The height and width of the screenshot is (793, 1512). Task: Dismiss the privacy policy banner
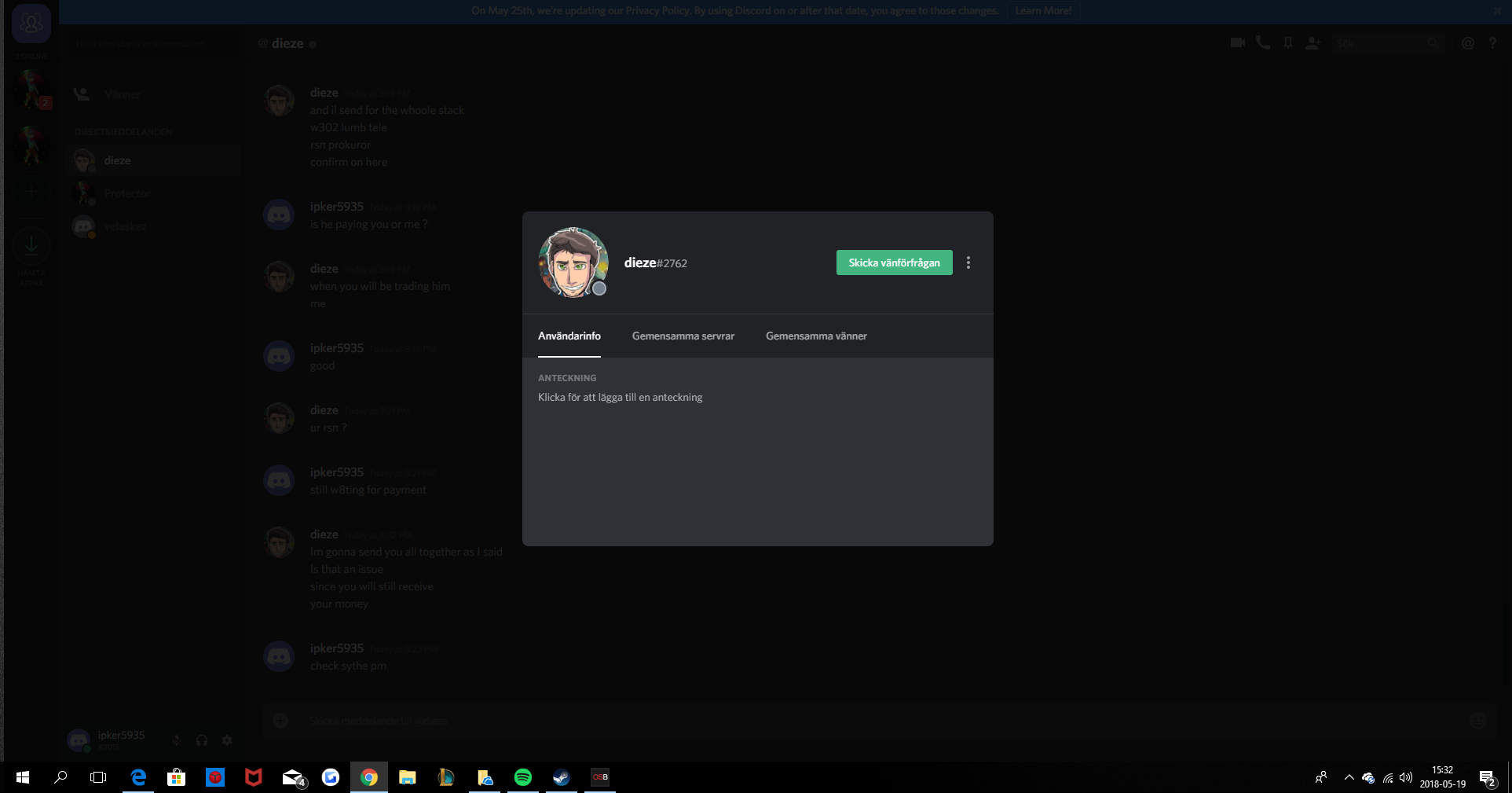pos(1497,11)
